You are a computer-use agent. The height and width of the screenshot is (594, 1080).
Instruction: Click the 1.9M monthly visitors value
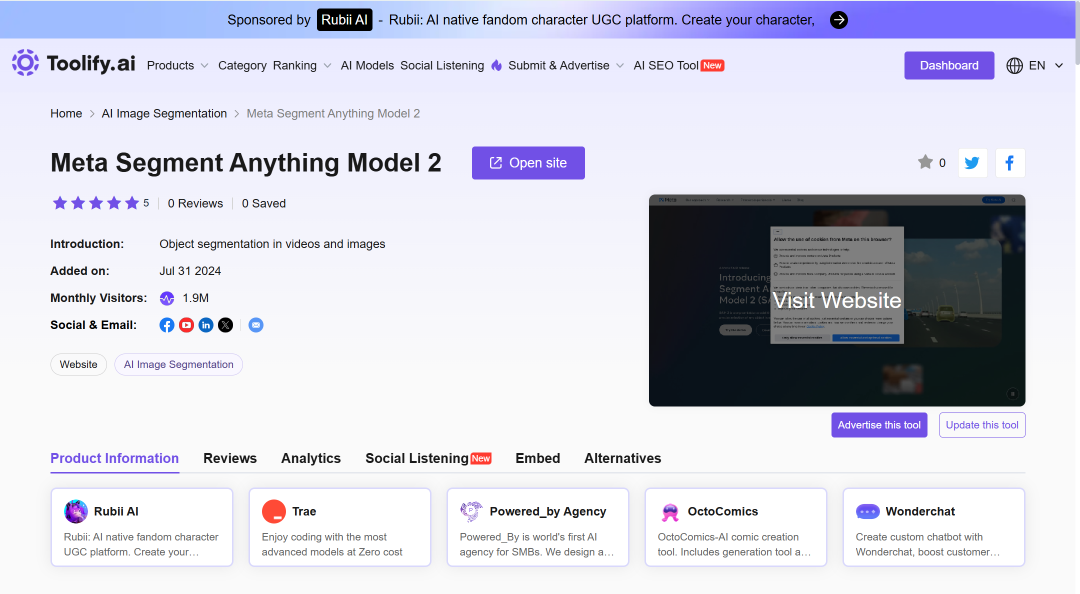196,298
